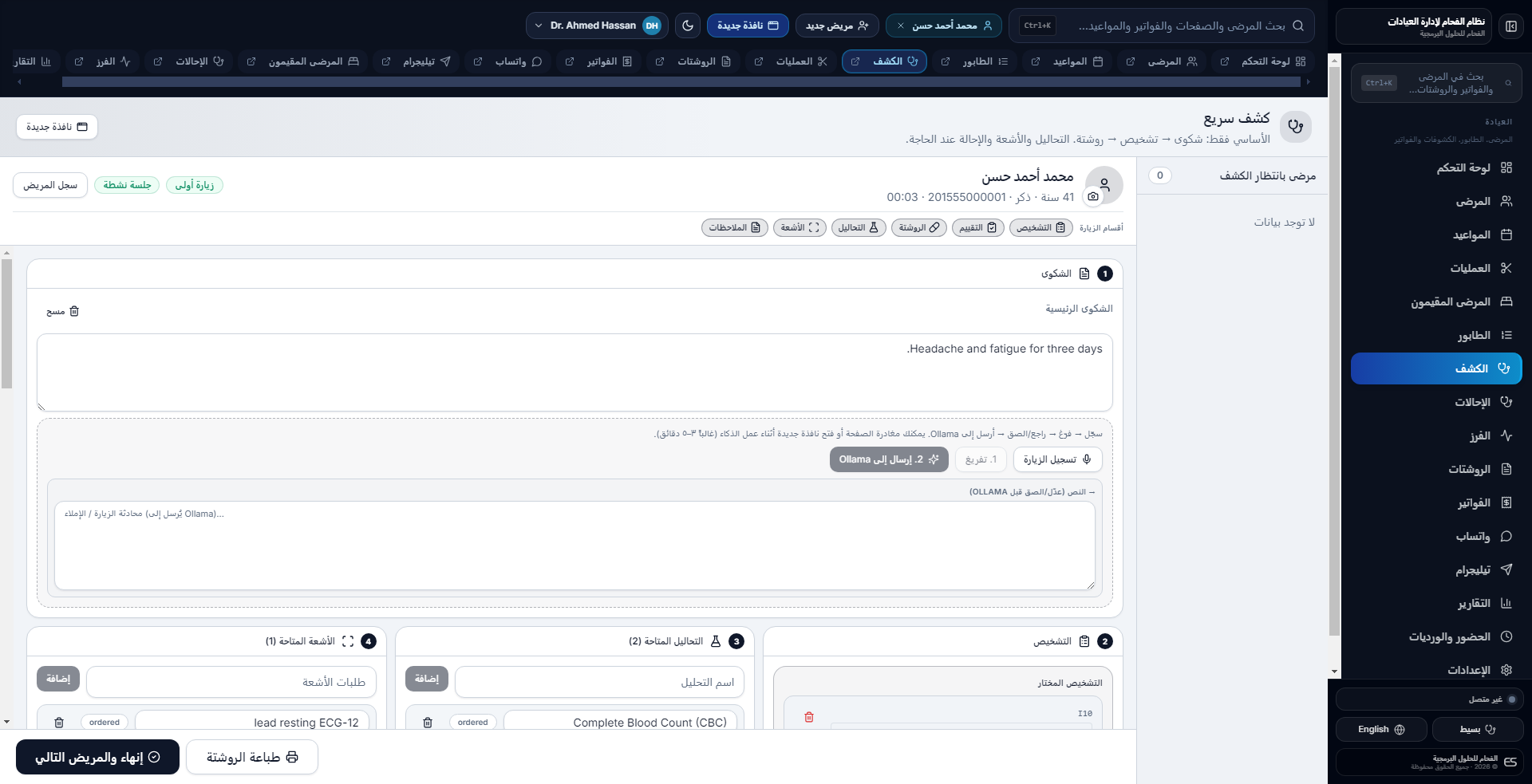Remove I10 diagnosis with red trash icon
The image size is (1532, 784).
click(x=809, y=717)
